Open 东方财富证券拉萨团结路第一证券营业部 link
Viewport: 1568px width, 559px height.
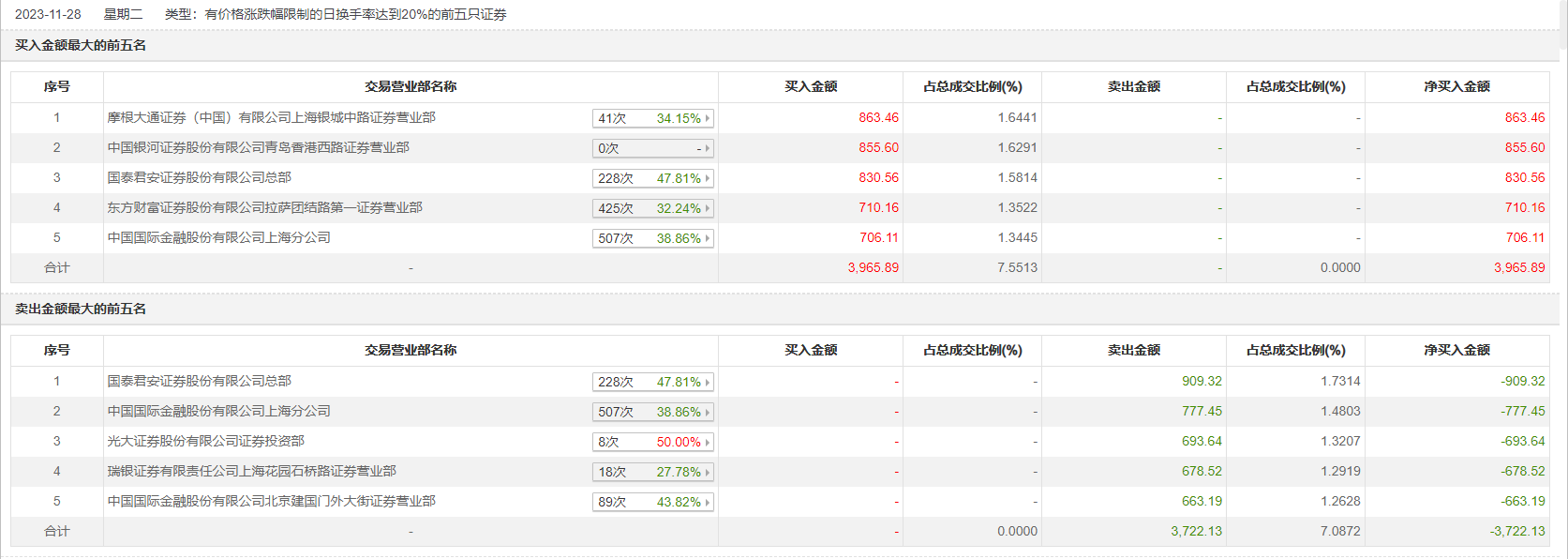(264, 207)
